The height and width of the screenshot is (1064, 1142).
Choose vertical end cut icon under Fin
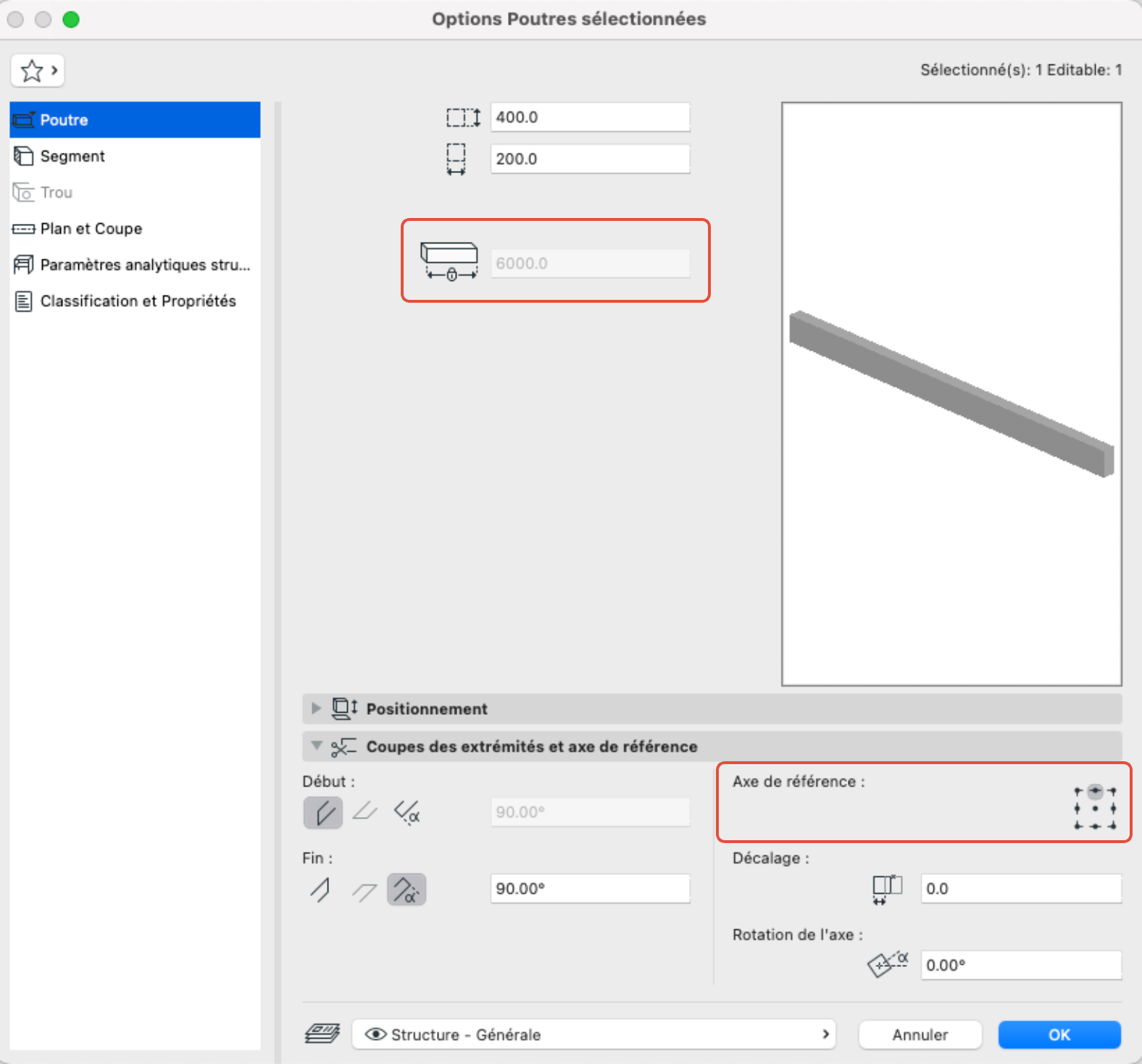(321, 889)
